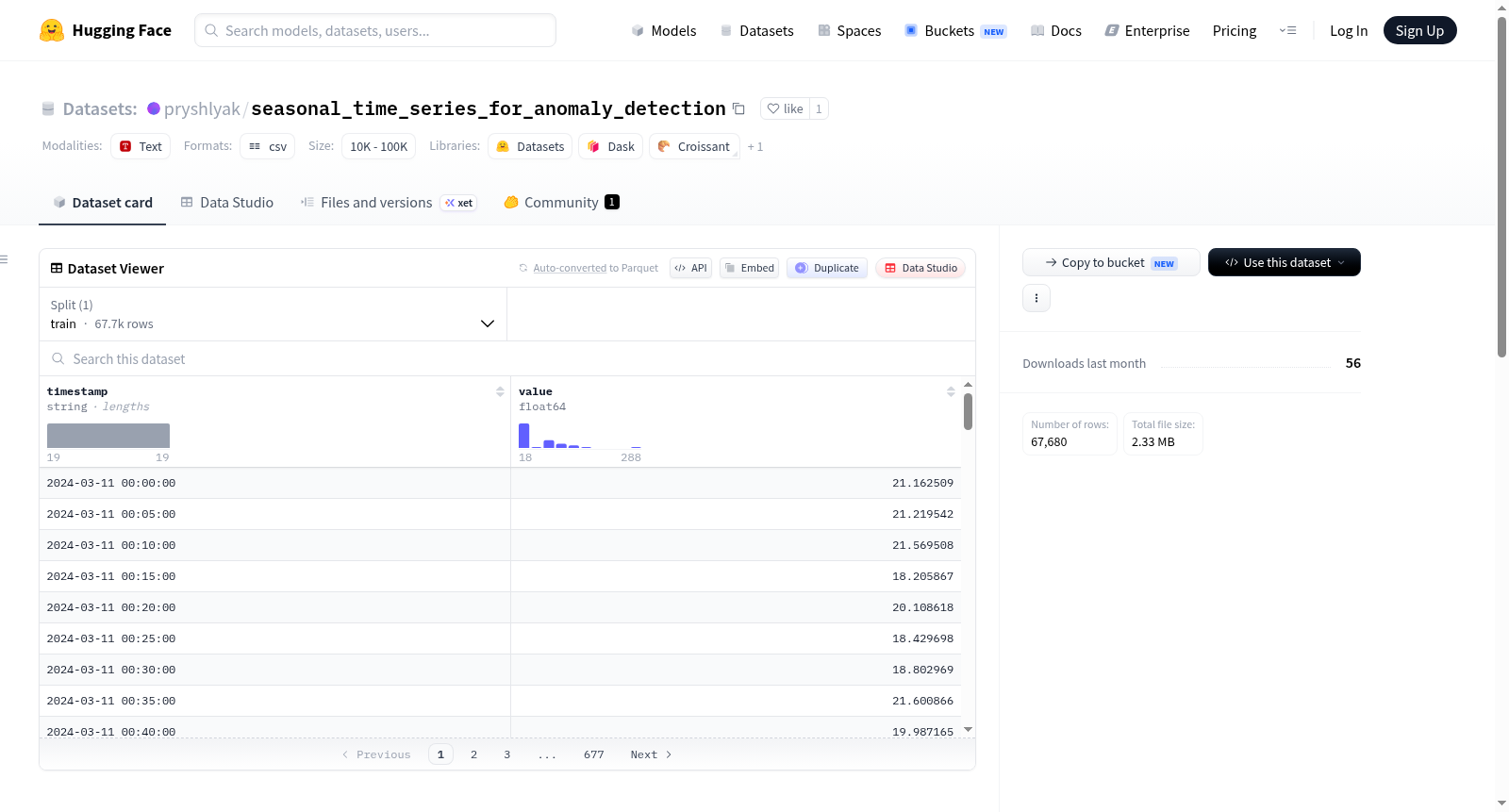Click the table's vertical scrollbar thumb
The image size is (1509, 812).
(968, 412)
